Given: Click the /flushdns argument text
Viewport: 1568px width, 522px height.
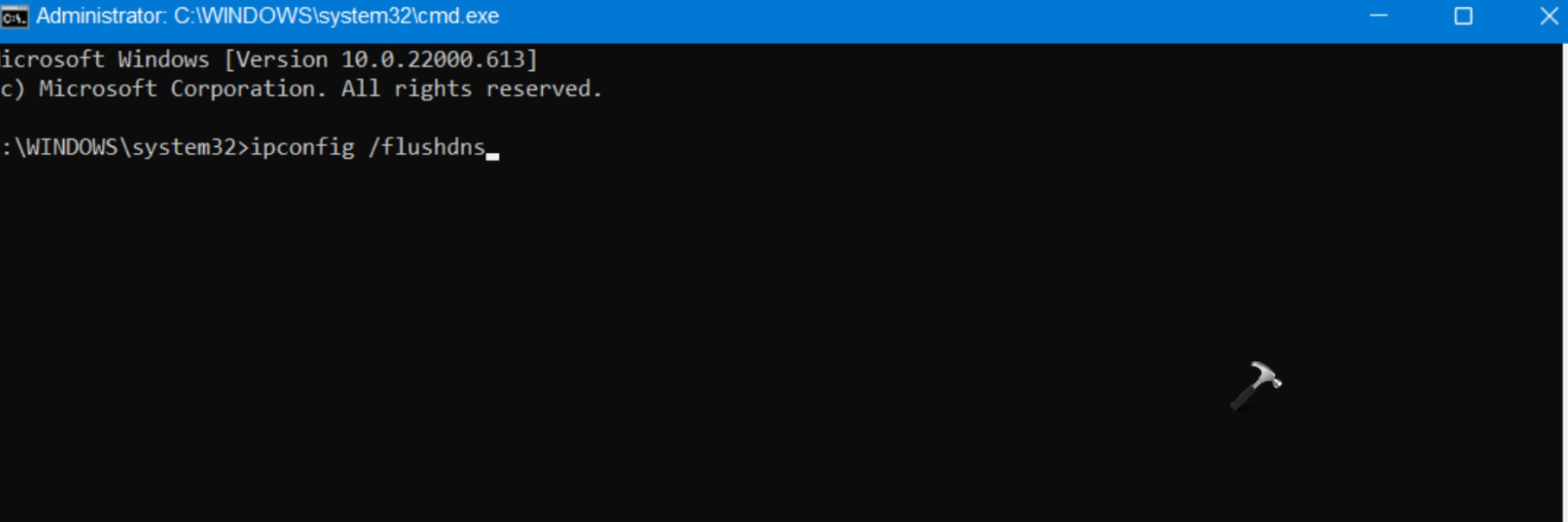Looking at the screenshot, I should (427, 148).
